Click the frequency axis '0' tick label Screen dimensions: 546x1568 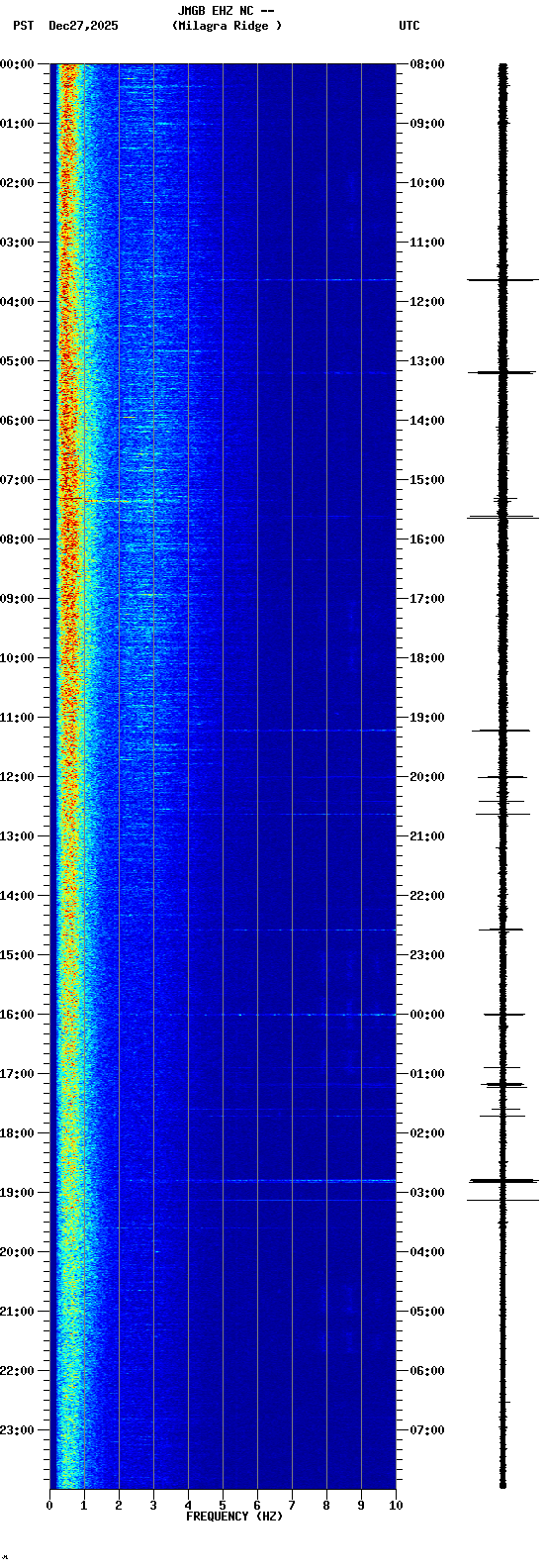(49, 1506)
